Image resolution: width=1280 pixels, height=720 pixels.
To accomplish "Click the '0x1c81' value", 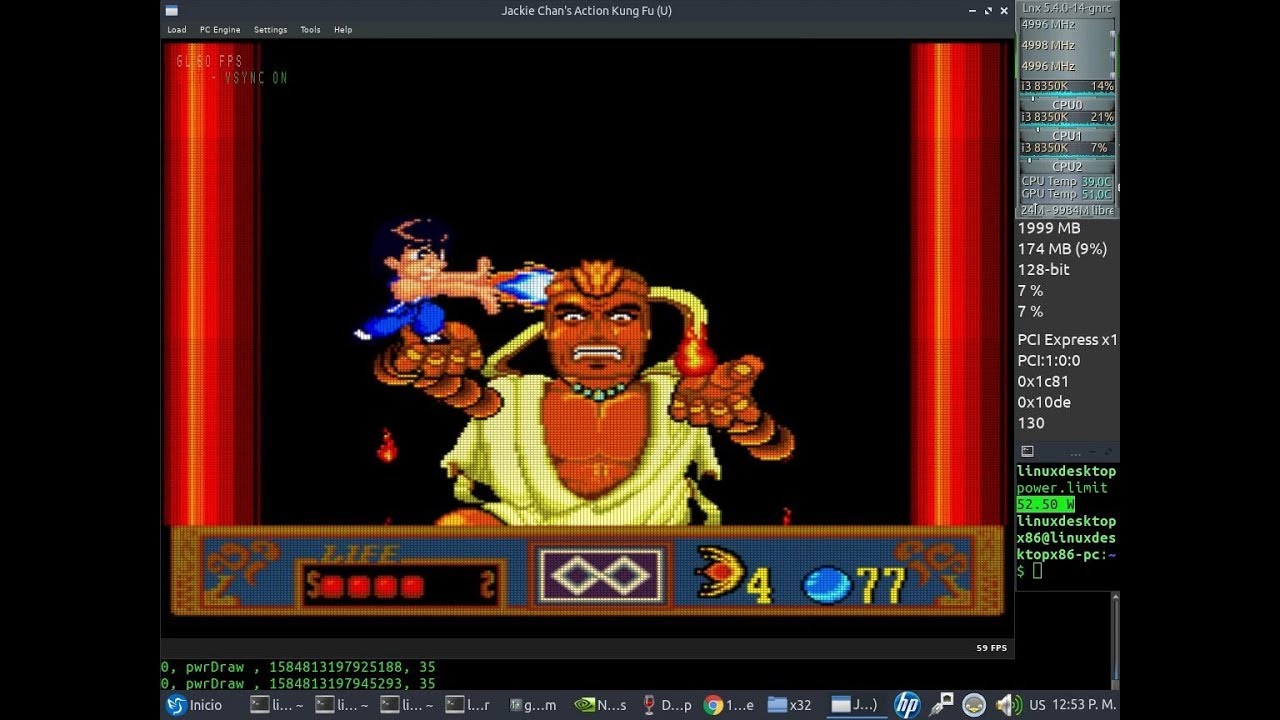I will point(1043,382).
